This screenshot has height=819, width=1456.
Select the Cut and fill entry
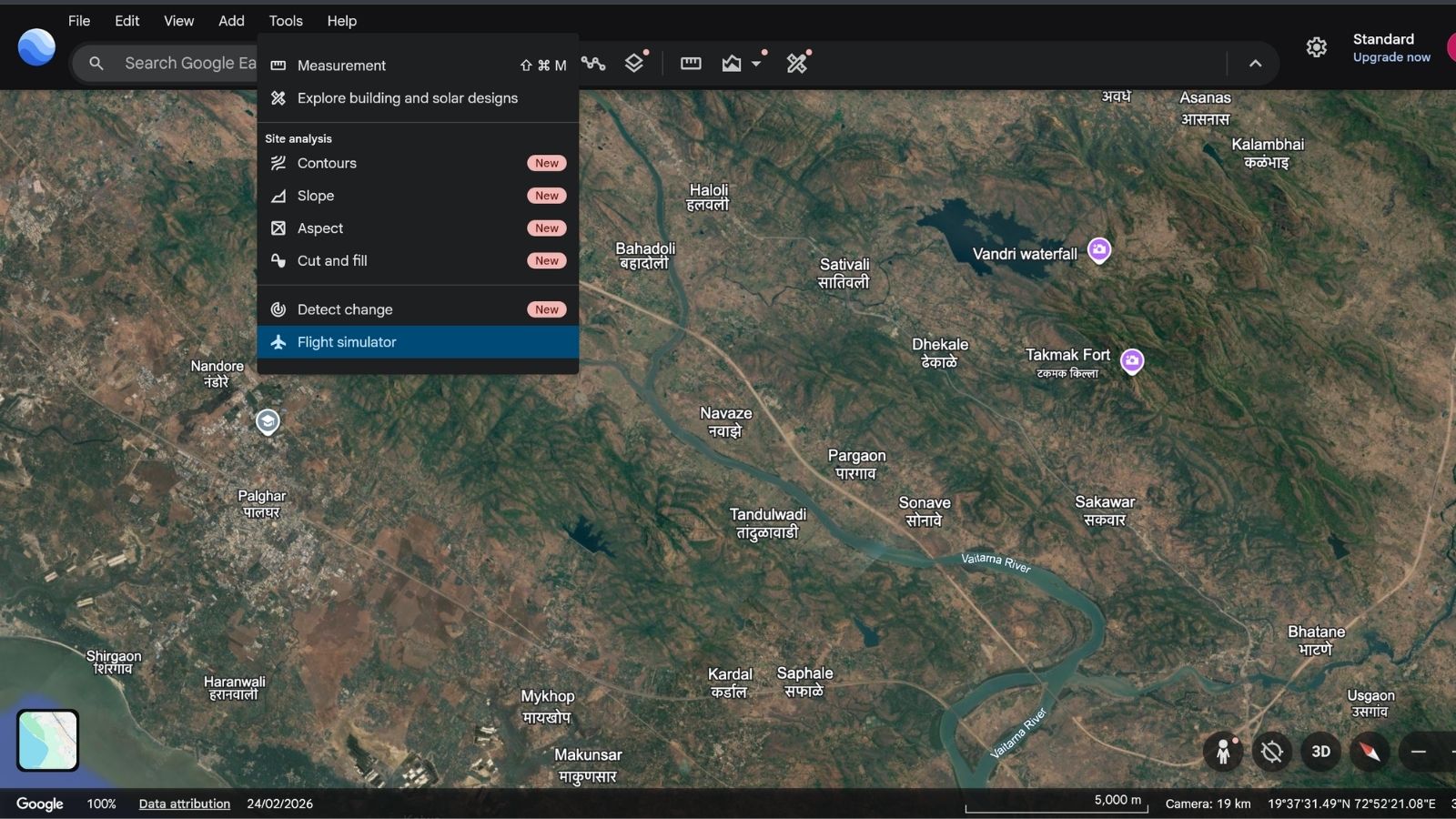418,261
